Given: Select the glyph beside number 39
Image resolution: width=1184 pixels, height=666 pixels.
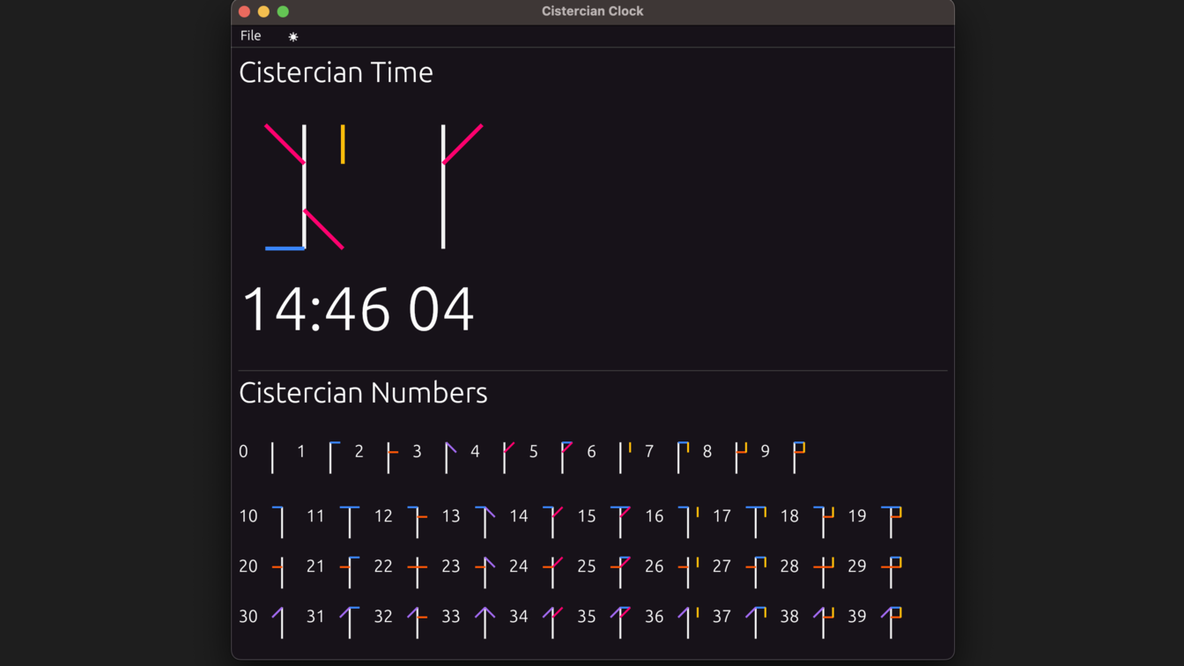Looking at the screenshot, I should (x=891, y=620).
